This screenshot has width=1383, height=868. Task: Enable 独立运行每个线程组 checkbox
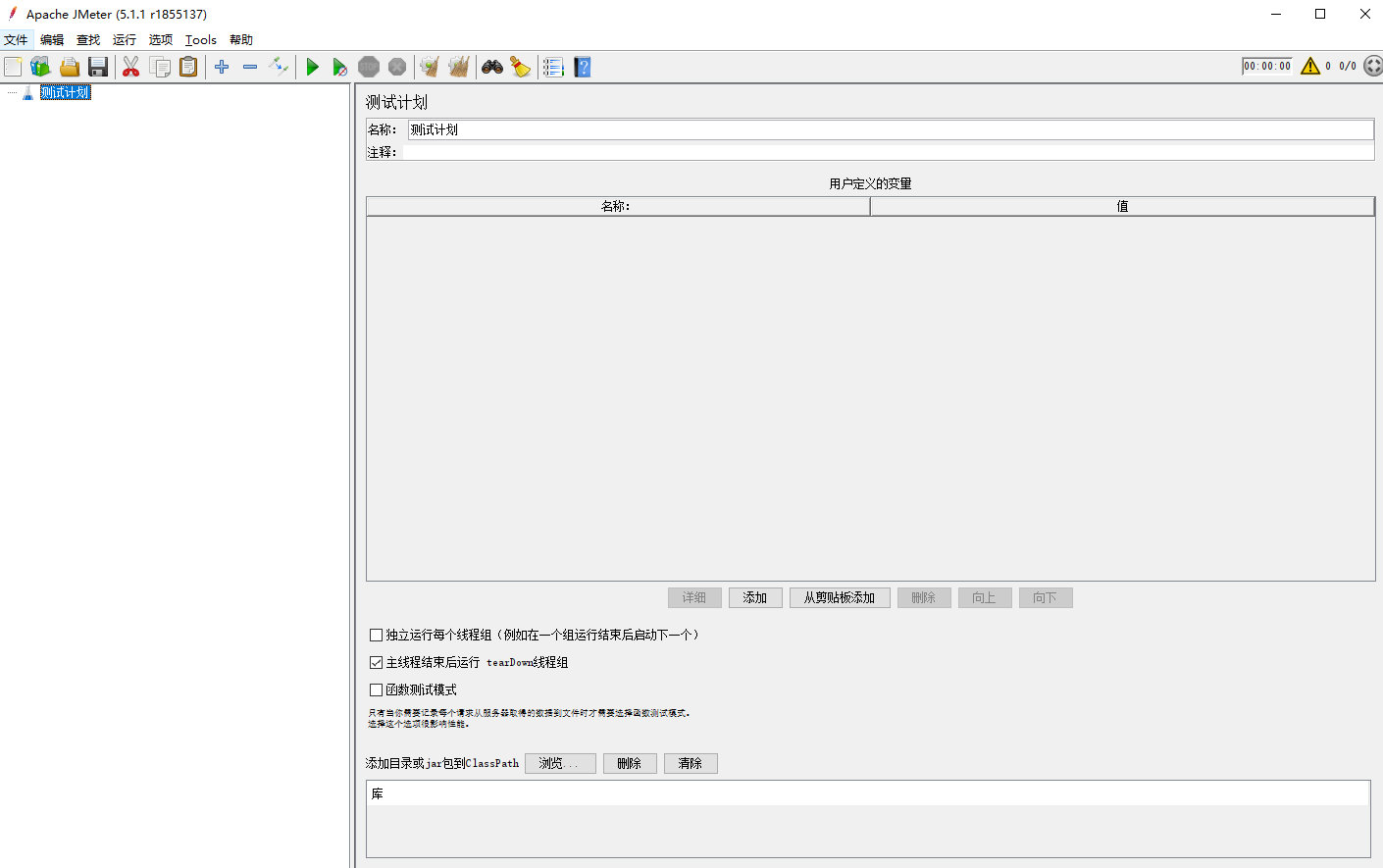[x=376, y=635]
